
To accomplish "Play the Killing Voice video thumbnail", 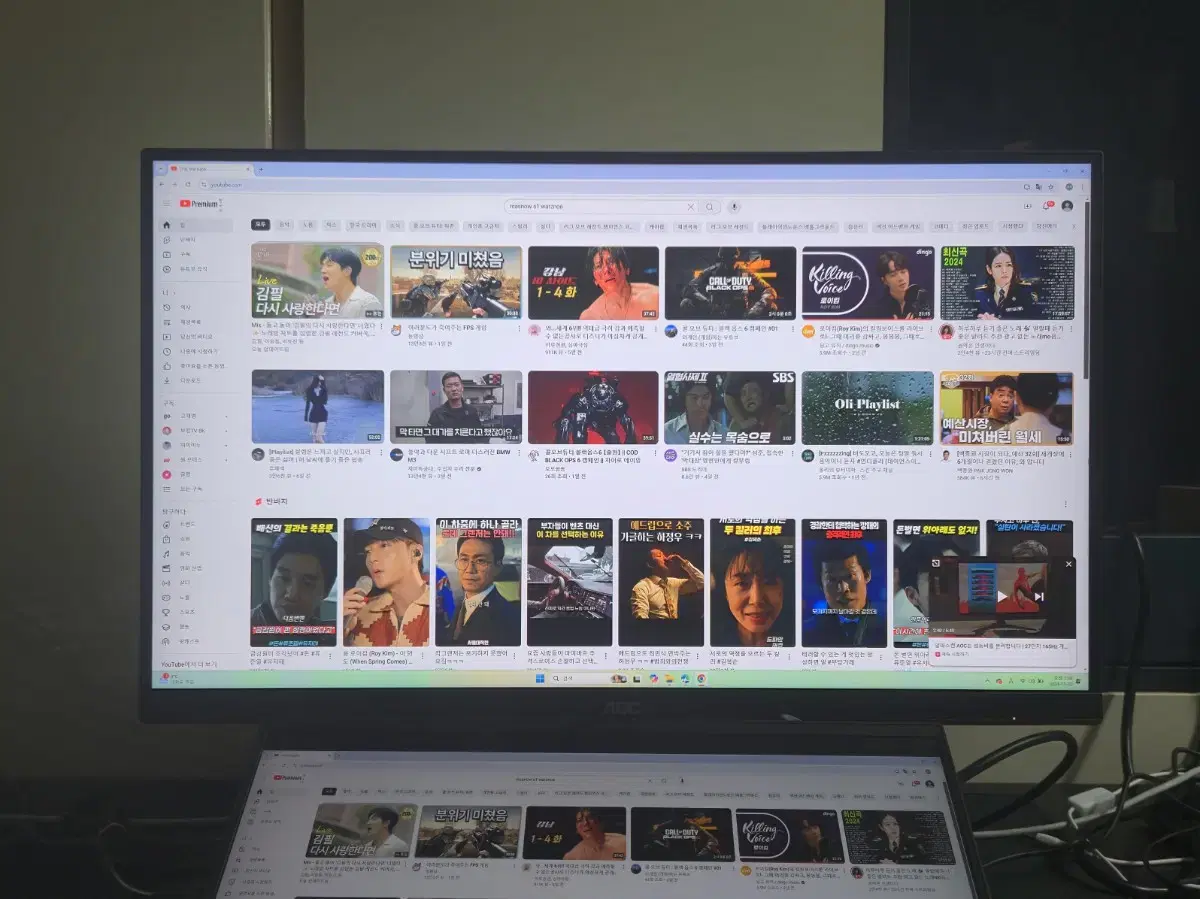I will coord(868,283).
